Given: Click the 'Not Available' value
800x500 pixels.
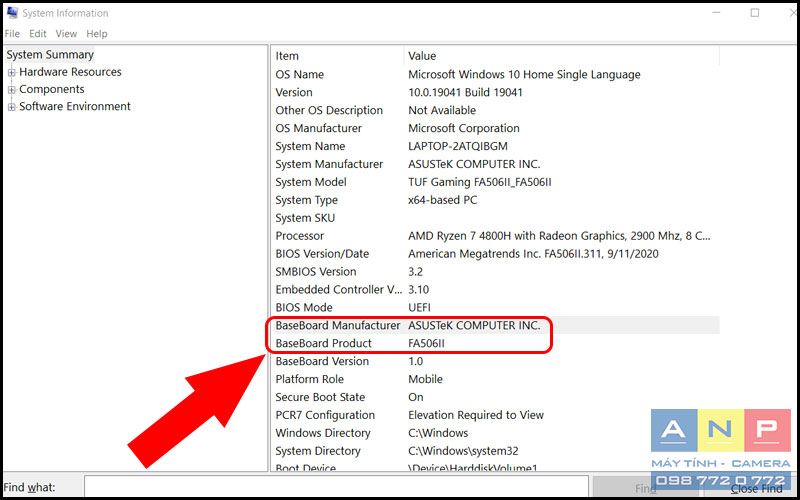Looking at the screenshot, I should click(x=442, y=110).
